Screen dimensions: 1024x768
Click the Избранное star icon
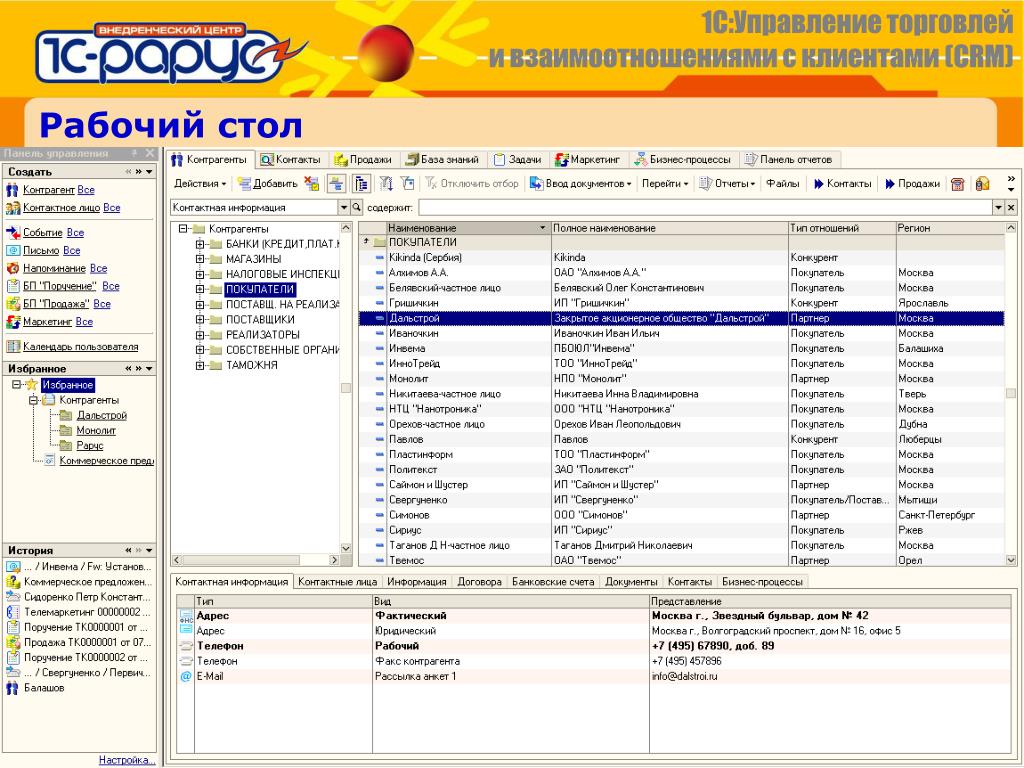pos(31,385)
